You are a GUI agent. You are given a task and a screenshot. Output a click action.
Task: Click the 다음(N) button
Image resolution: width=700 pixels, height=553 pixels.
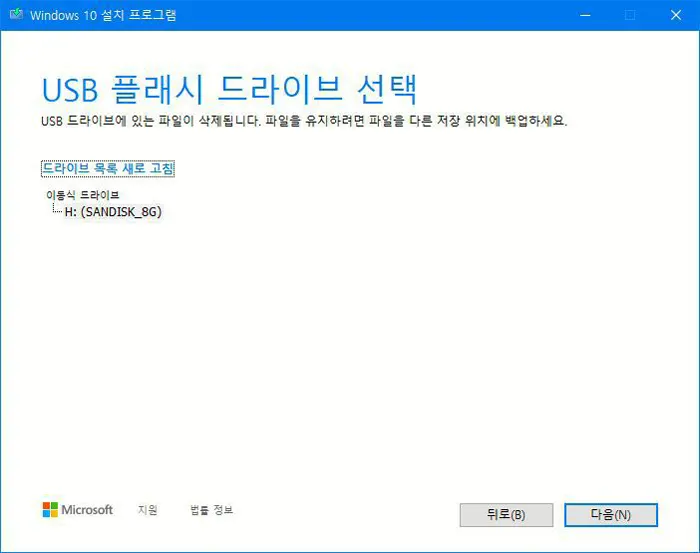pos(611,515)
